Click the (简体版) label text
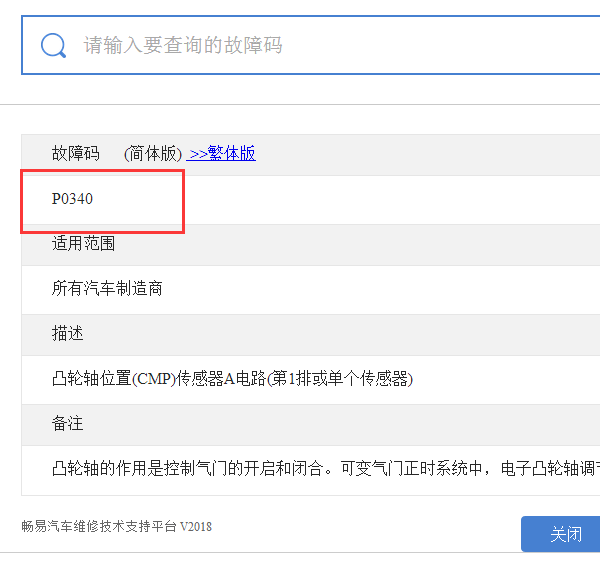The width and height of the screenshot is (600, 575). (153, 153)
